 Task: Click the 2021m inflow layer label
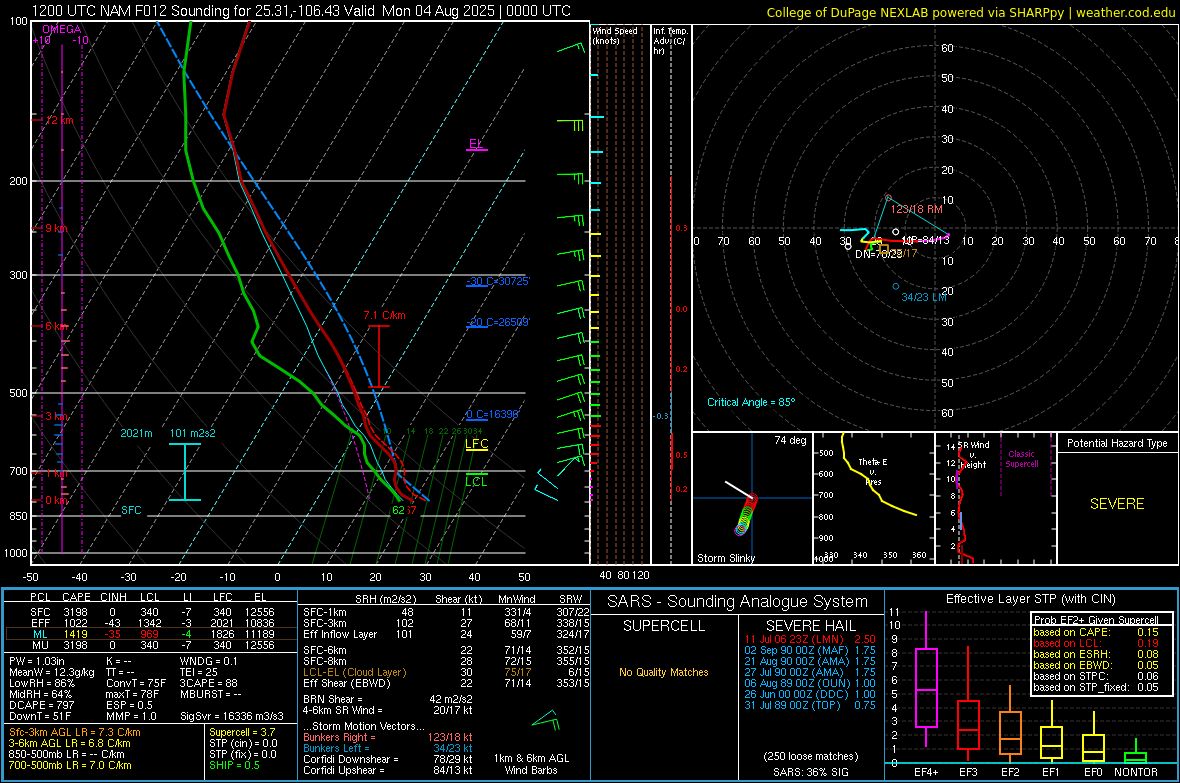pos(136,434)
